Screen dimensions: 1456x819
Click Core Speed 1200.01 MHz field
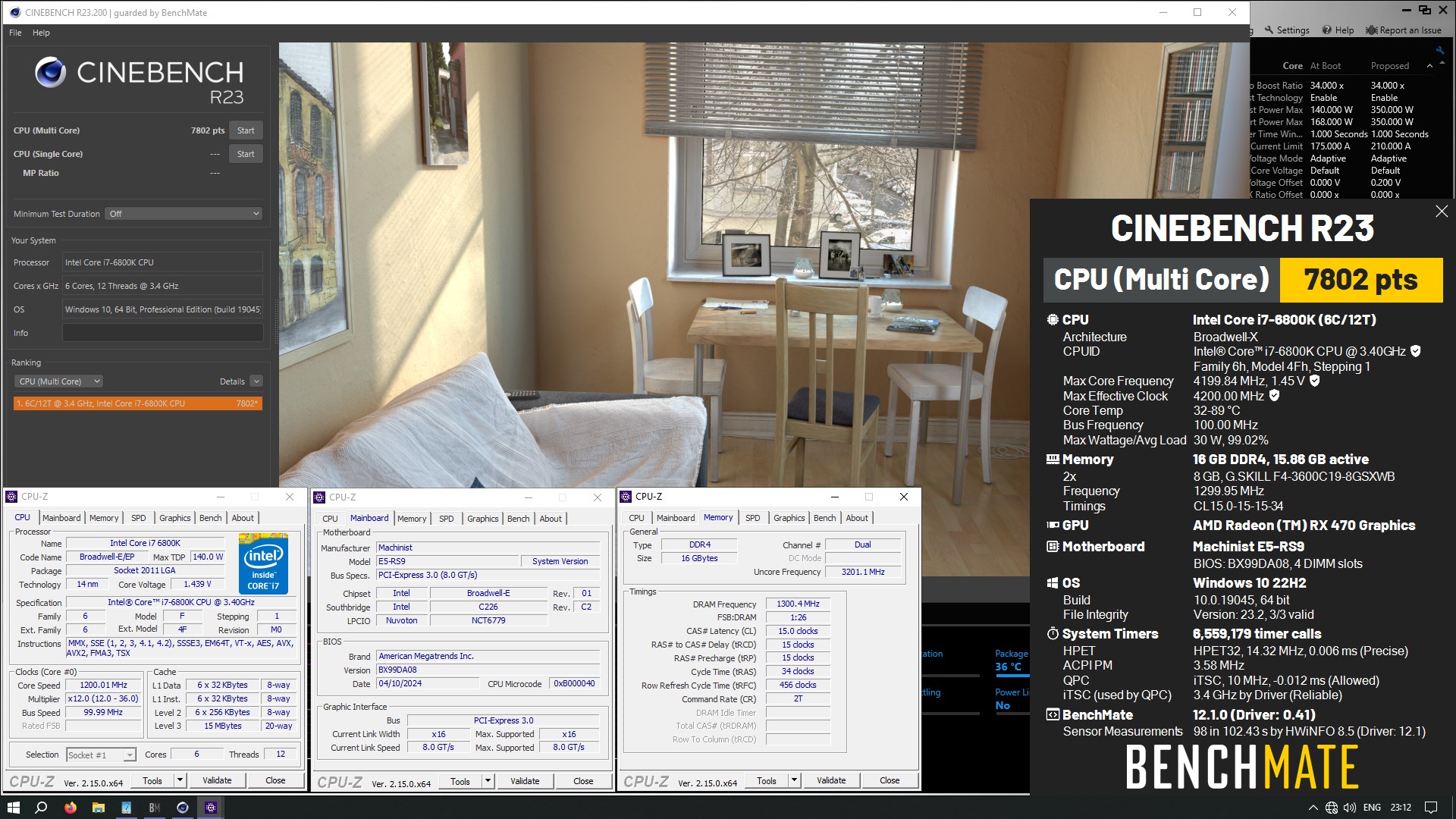104,685
